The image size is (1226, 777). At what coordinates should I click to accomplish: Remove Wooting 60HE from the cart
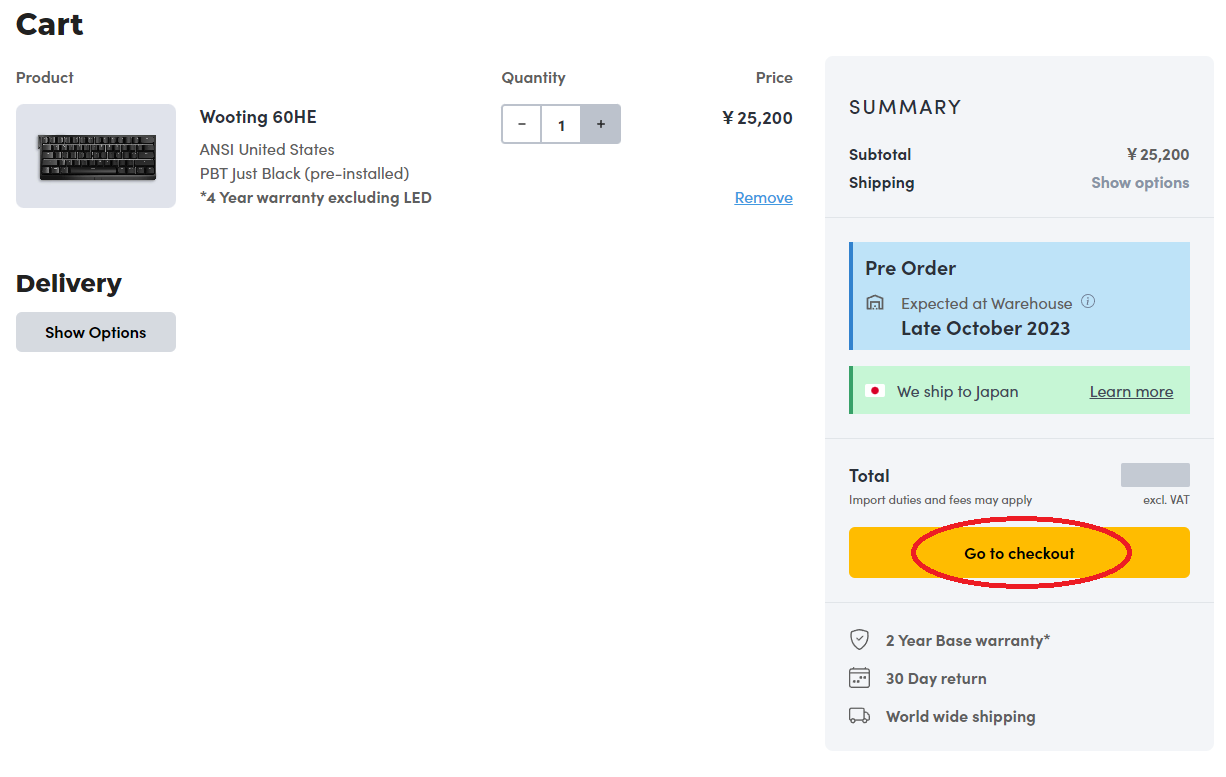pyautogui.click(x=763, y=198)
